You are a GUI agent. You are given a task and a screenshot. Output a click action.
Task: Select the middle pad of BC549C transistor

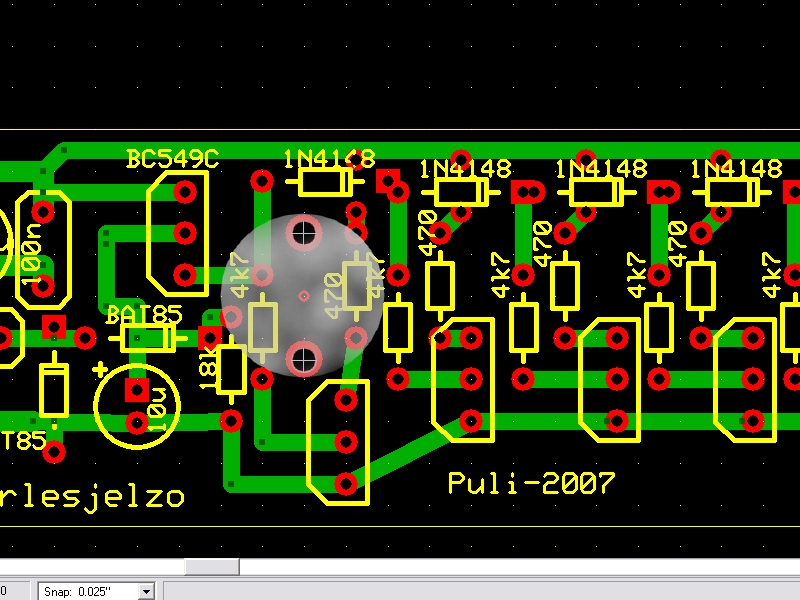[185, 233]
